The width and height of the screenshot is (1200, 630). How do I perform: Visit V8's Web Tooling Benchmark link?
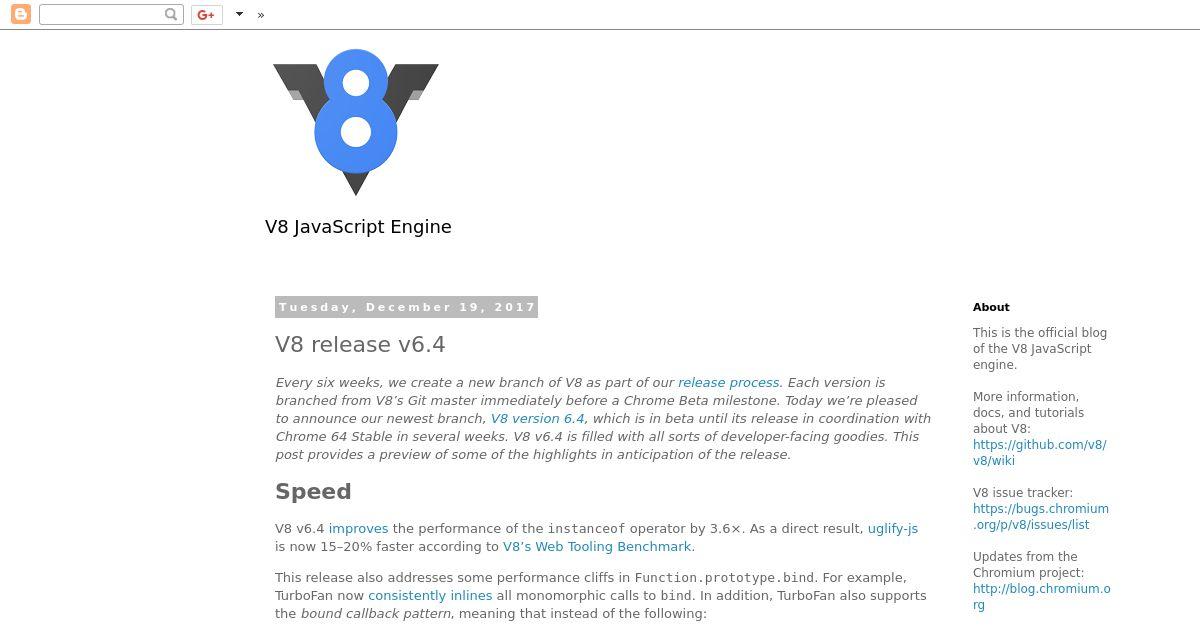point(597,547)
